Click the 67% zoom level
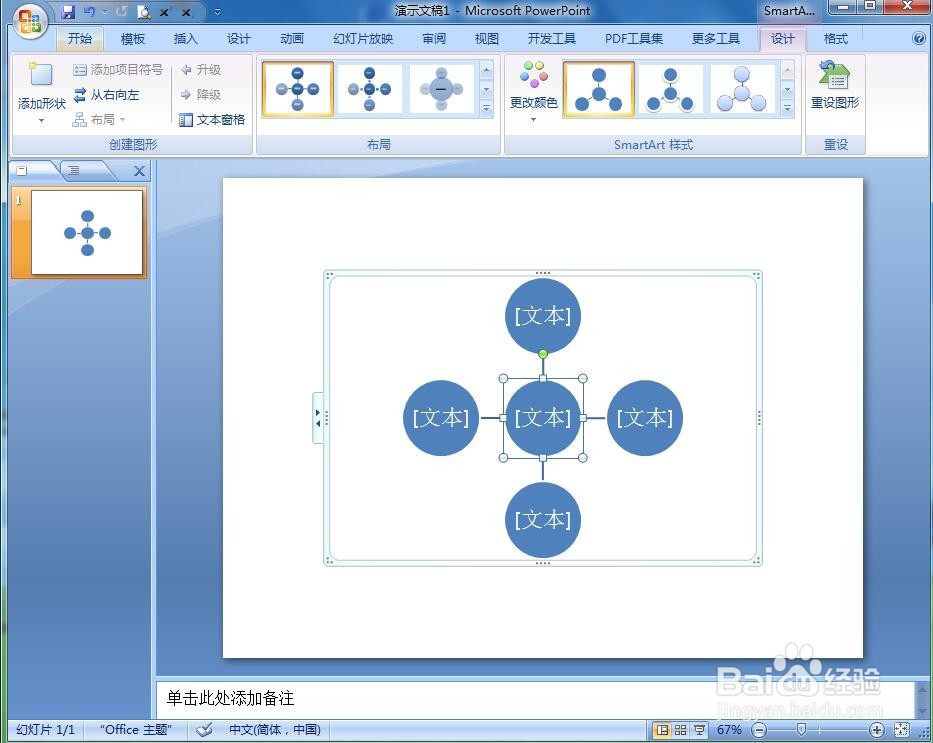Screen dimensions: 933x743 pos(729,729)
